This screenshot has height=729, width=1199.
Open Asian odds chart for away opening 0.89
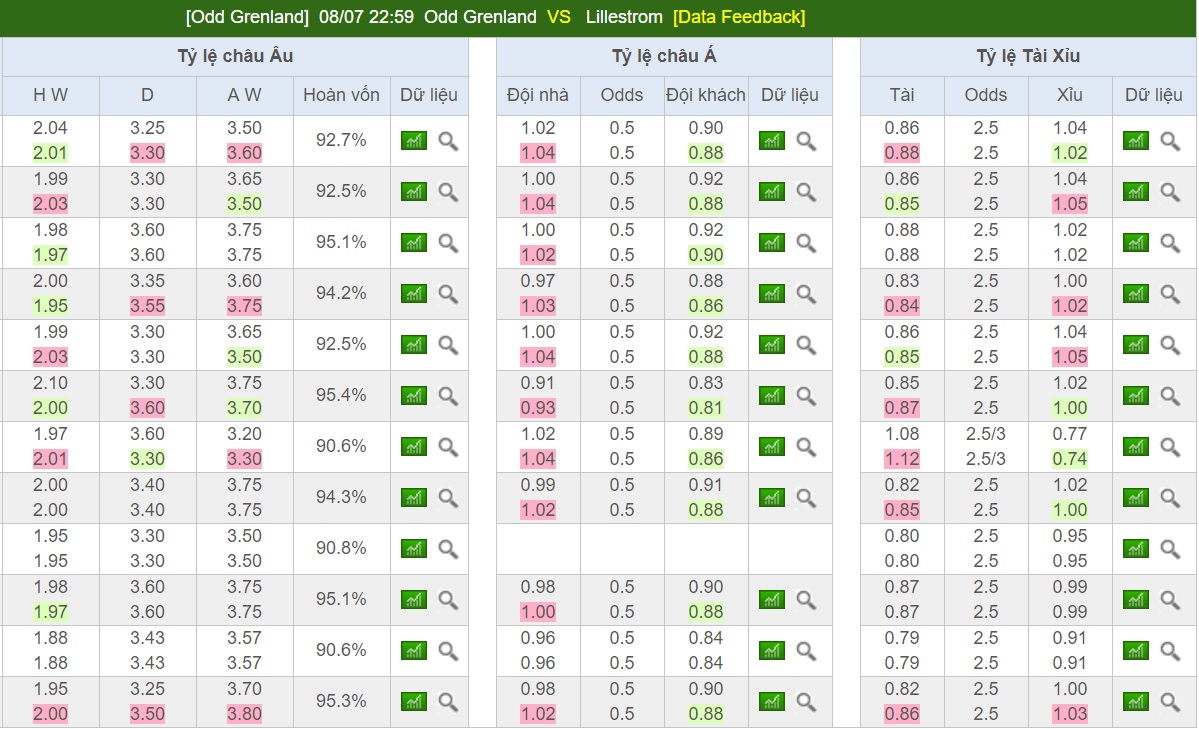click(x=772, y=447)
